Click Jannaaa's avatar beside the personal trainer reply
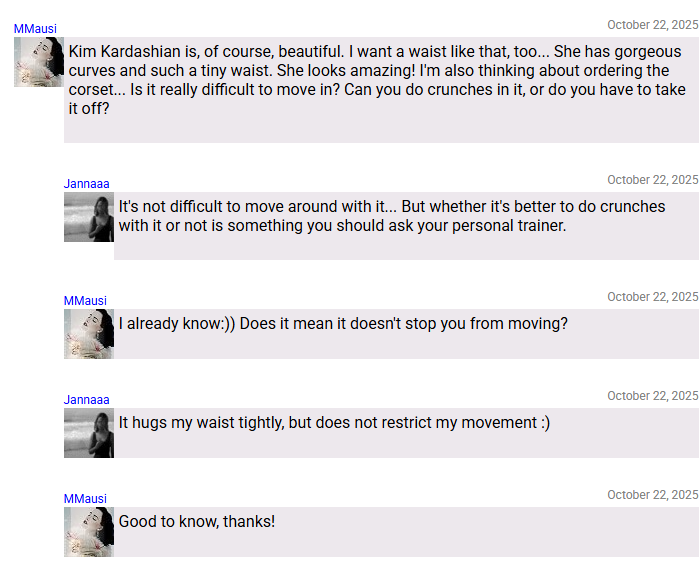This screenshot has height=570, width=700. point(89,217)
